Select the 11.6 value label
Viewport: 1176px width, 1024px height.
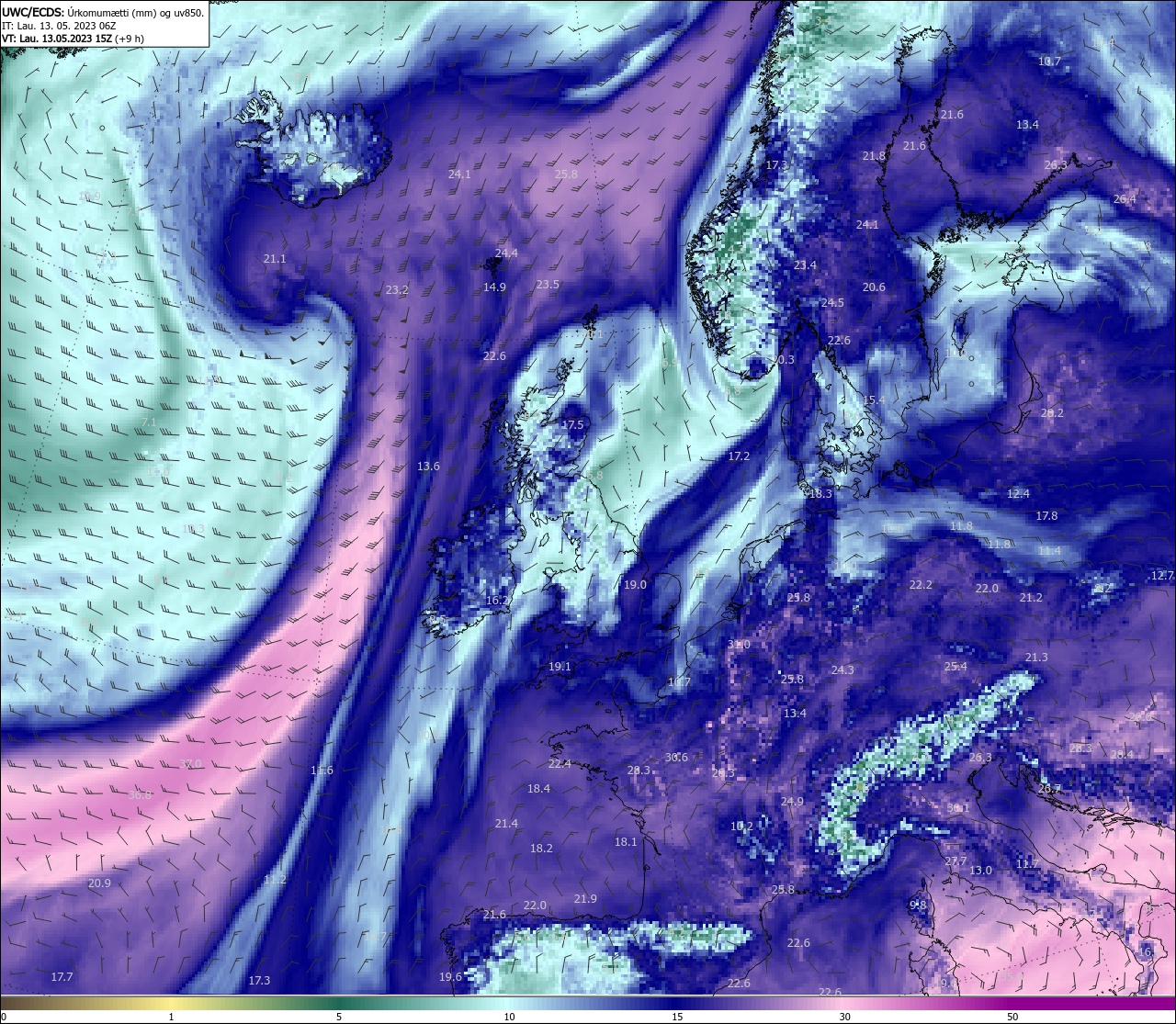pos(322,770)
